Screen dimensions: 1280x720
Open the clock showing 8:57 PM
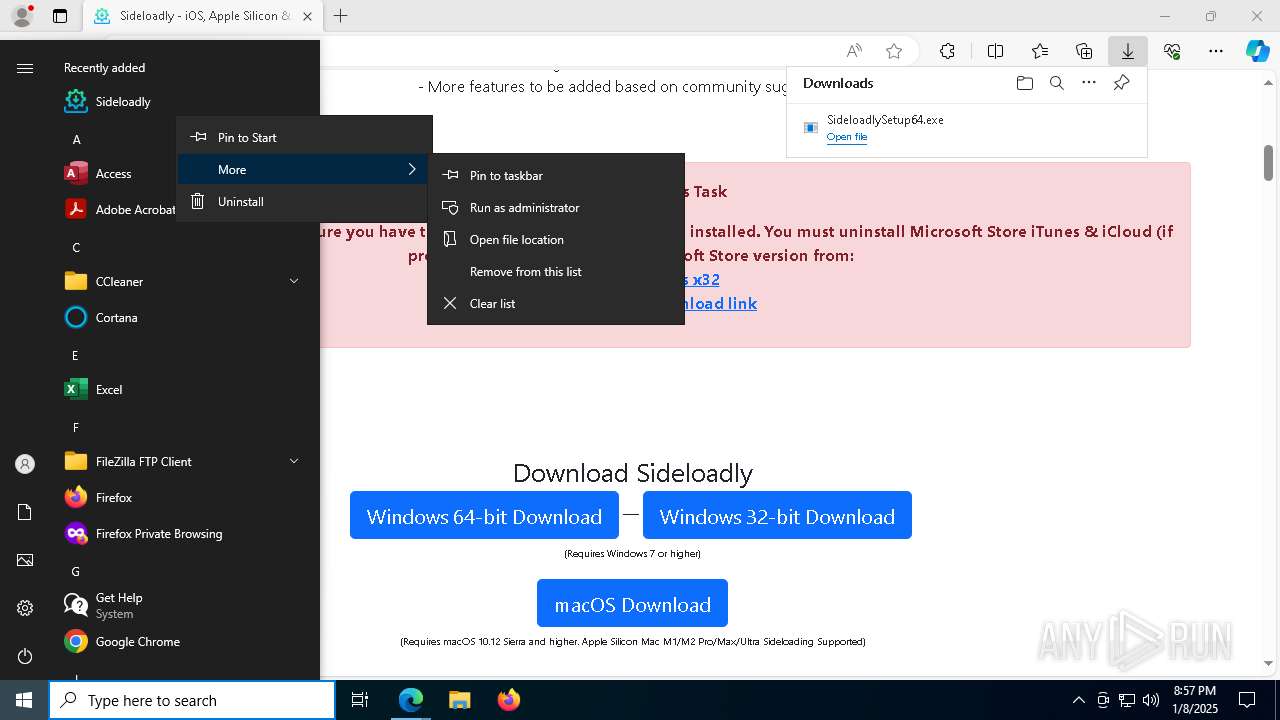click(1194, 699)
